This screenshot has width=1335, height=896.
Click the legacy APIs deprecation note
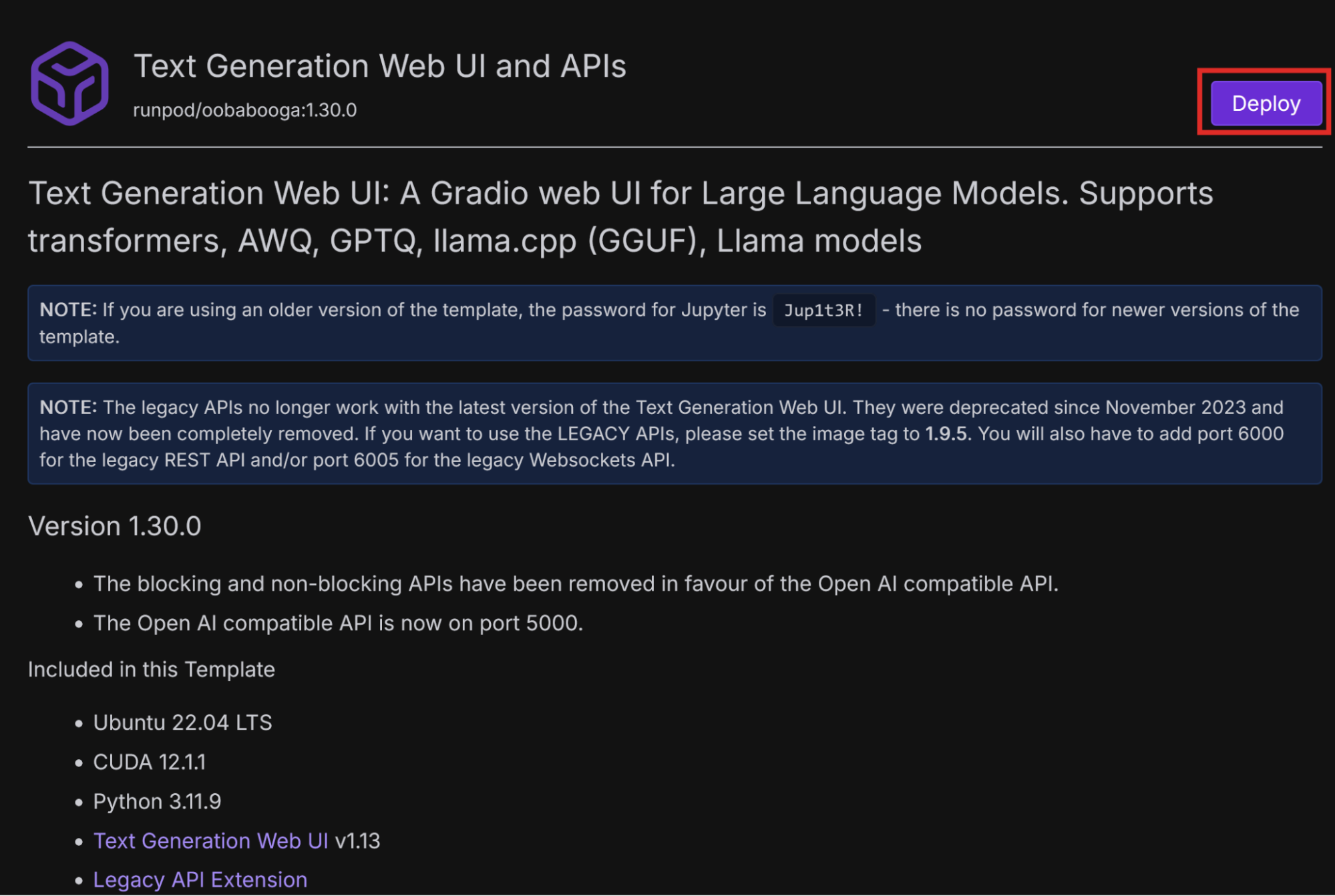(x=675, y=433)
